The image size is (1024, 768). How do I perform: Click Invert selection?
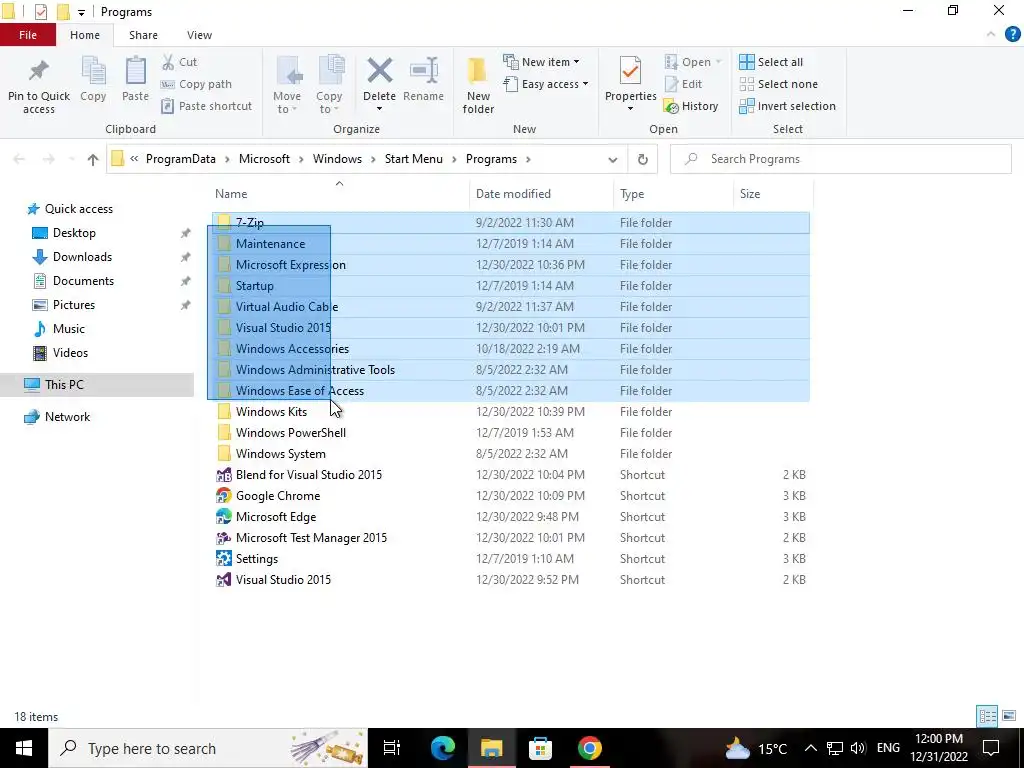pos(788,106)
